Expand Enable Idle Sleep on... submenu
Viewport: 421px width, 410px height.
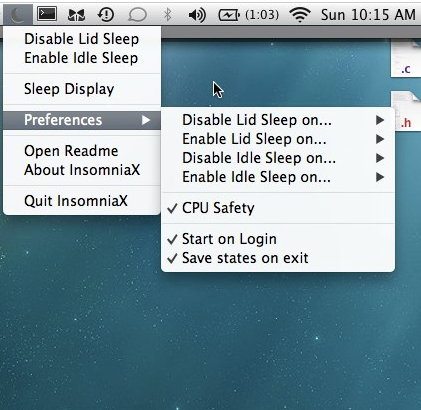[278, 177]
